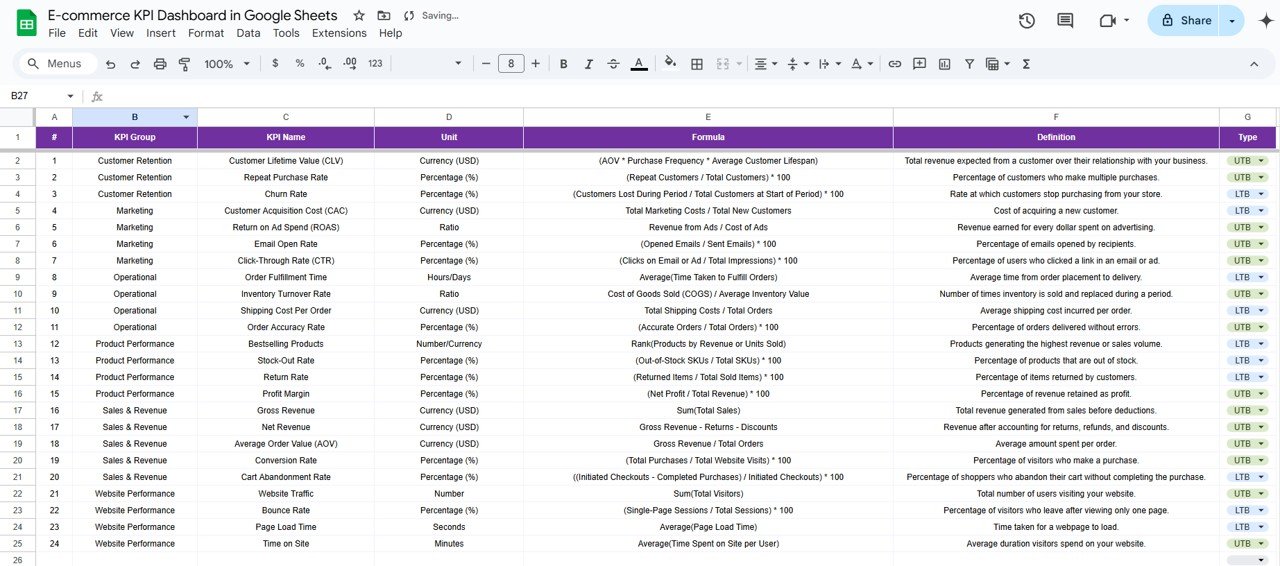This screenshot has width=1280, height=566.
Task: Open the Extensions menu
Action: click(x=339, y=33)
